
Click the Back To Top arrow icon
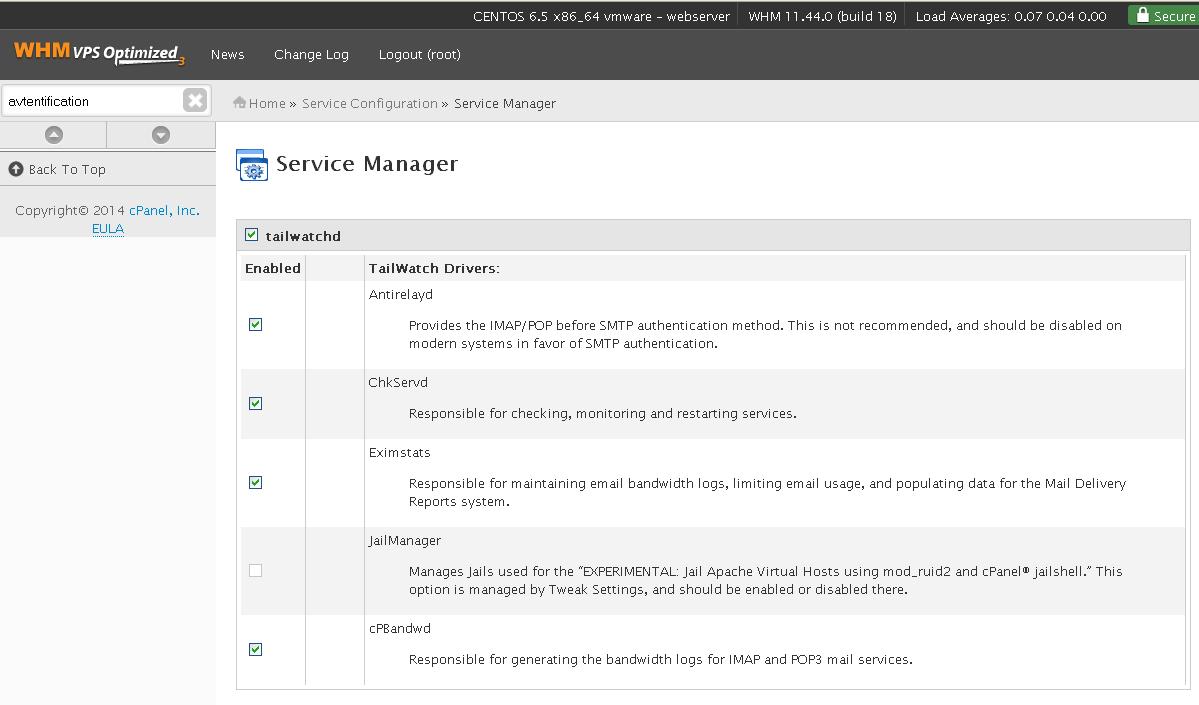16,169
